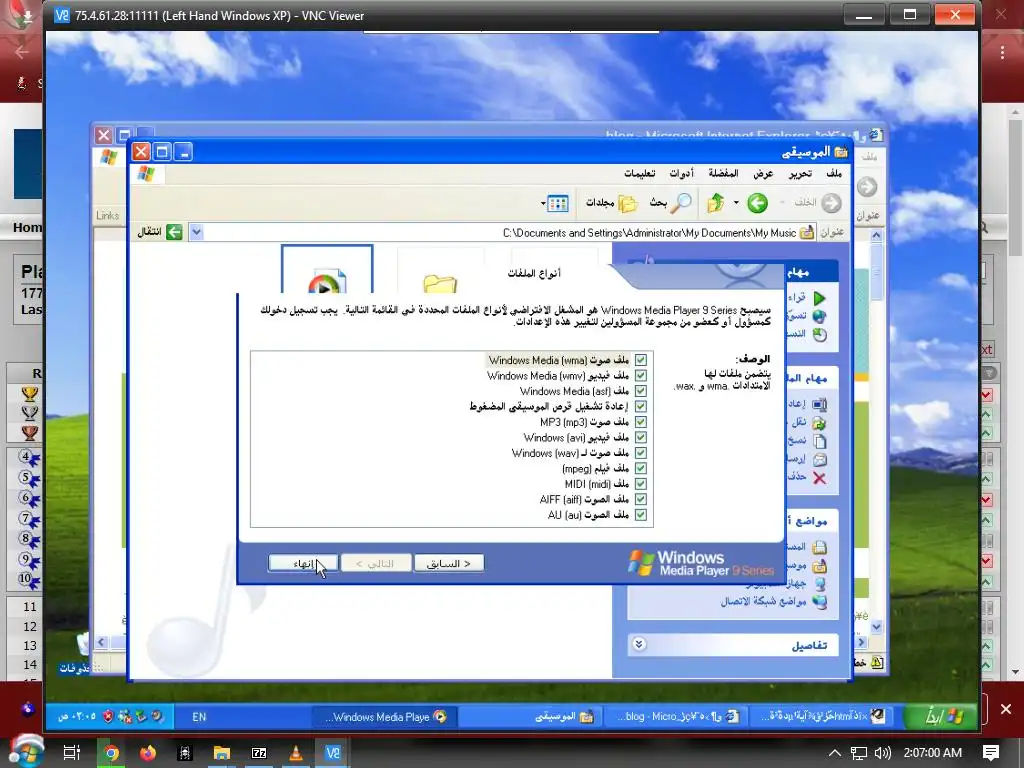Click the Up folder arrow icon
The height and width of the screenshot is (768, 1024).
click(x=716, y=203)
